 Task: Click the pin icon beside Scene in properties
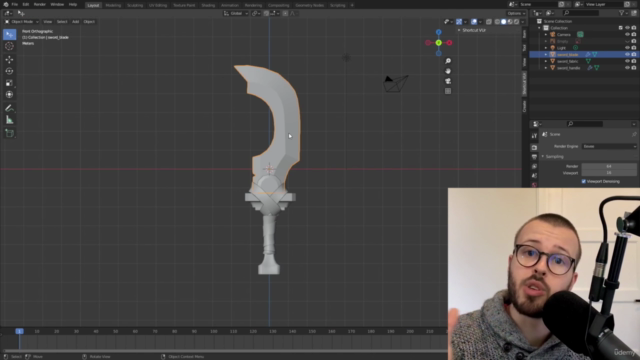tap(634, 134)
